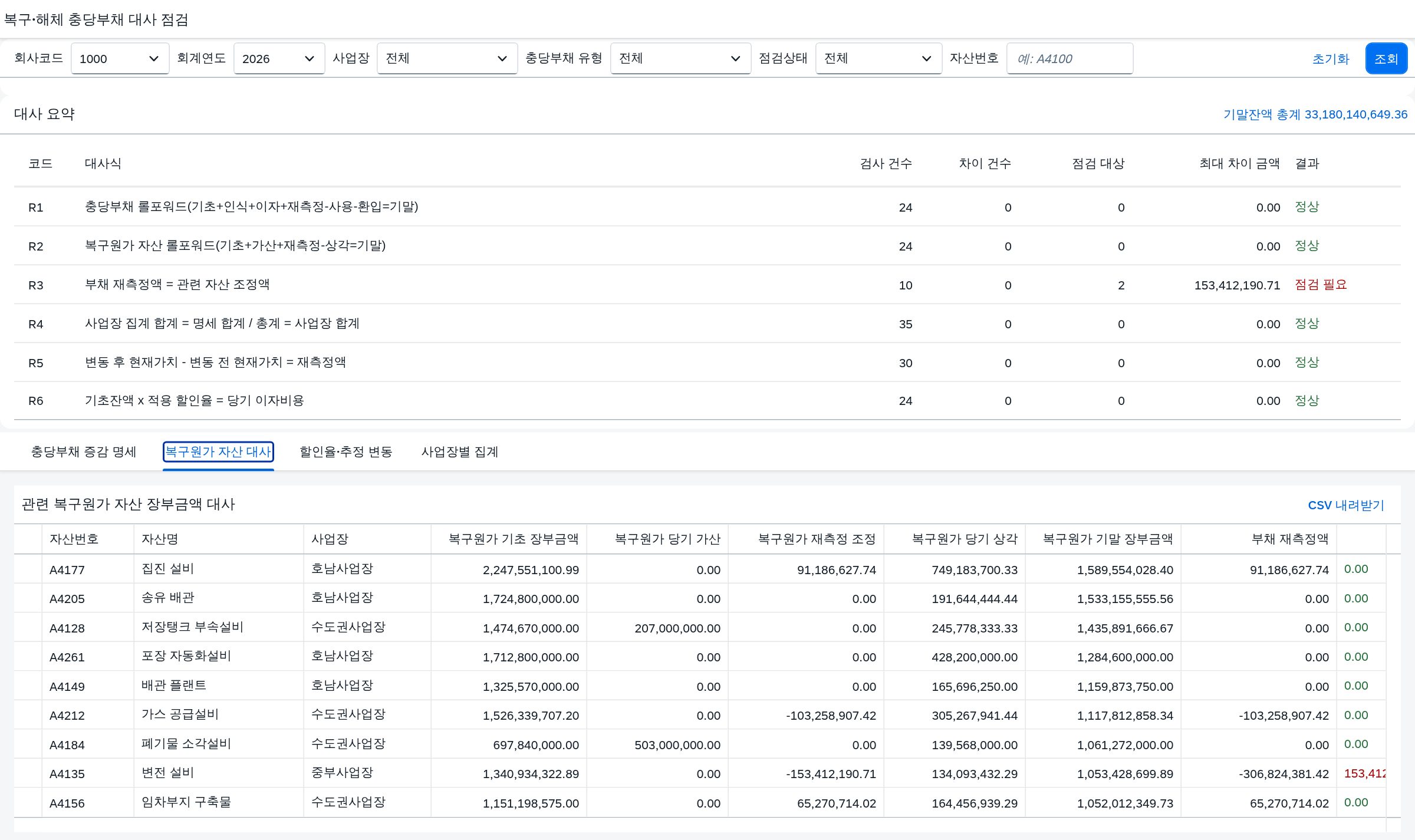Viewport: 1415px width, 840px height.
Task: Click the 초기화 reset link
Action: point(1331,59)
